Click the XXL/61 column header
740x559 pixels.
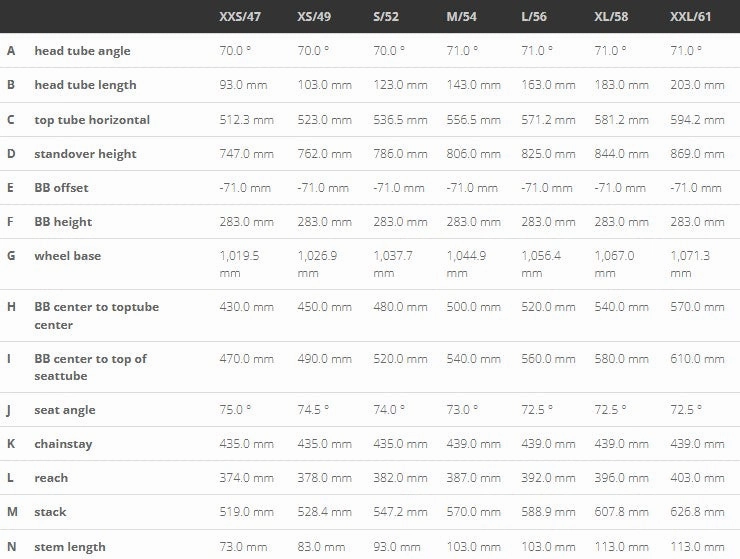[690, 17]
